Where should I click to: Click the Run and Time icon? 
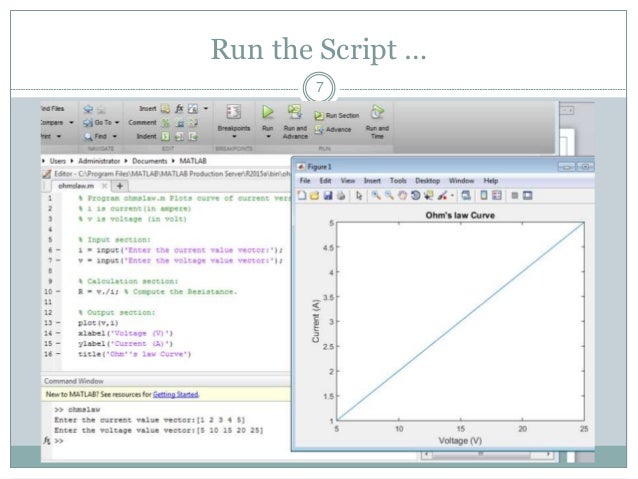click(377, 112)
